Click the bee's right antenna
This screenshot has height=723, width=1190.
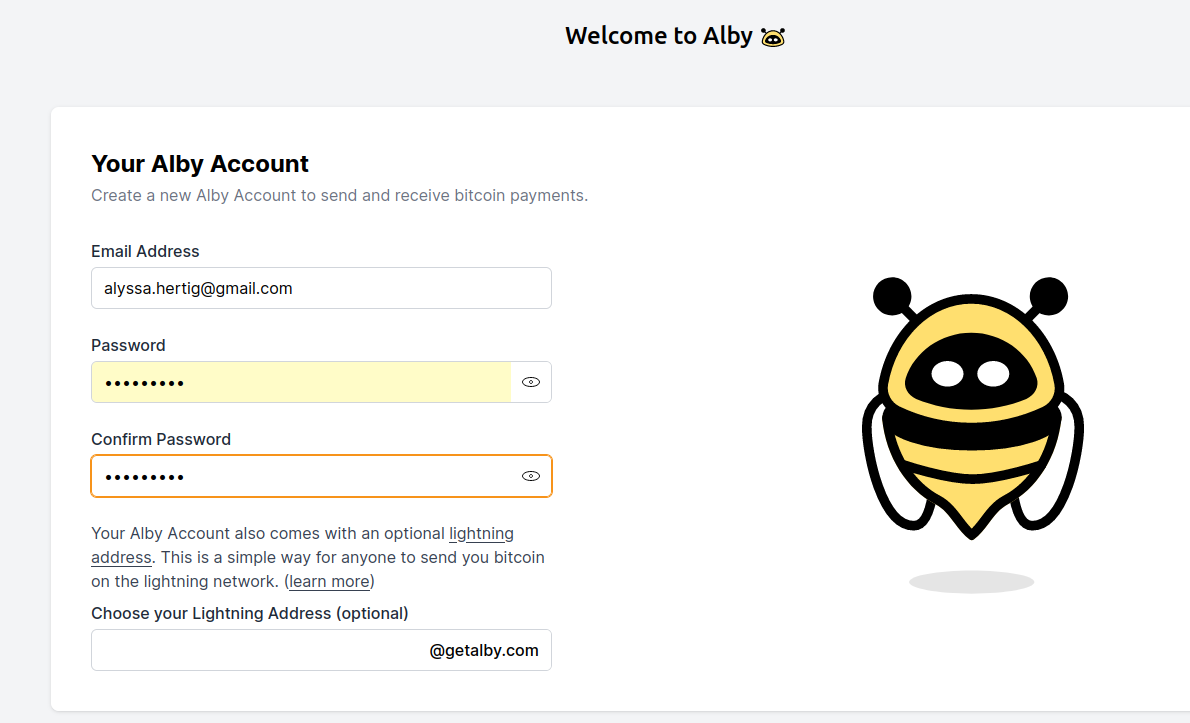click(x=1052, y=295)
